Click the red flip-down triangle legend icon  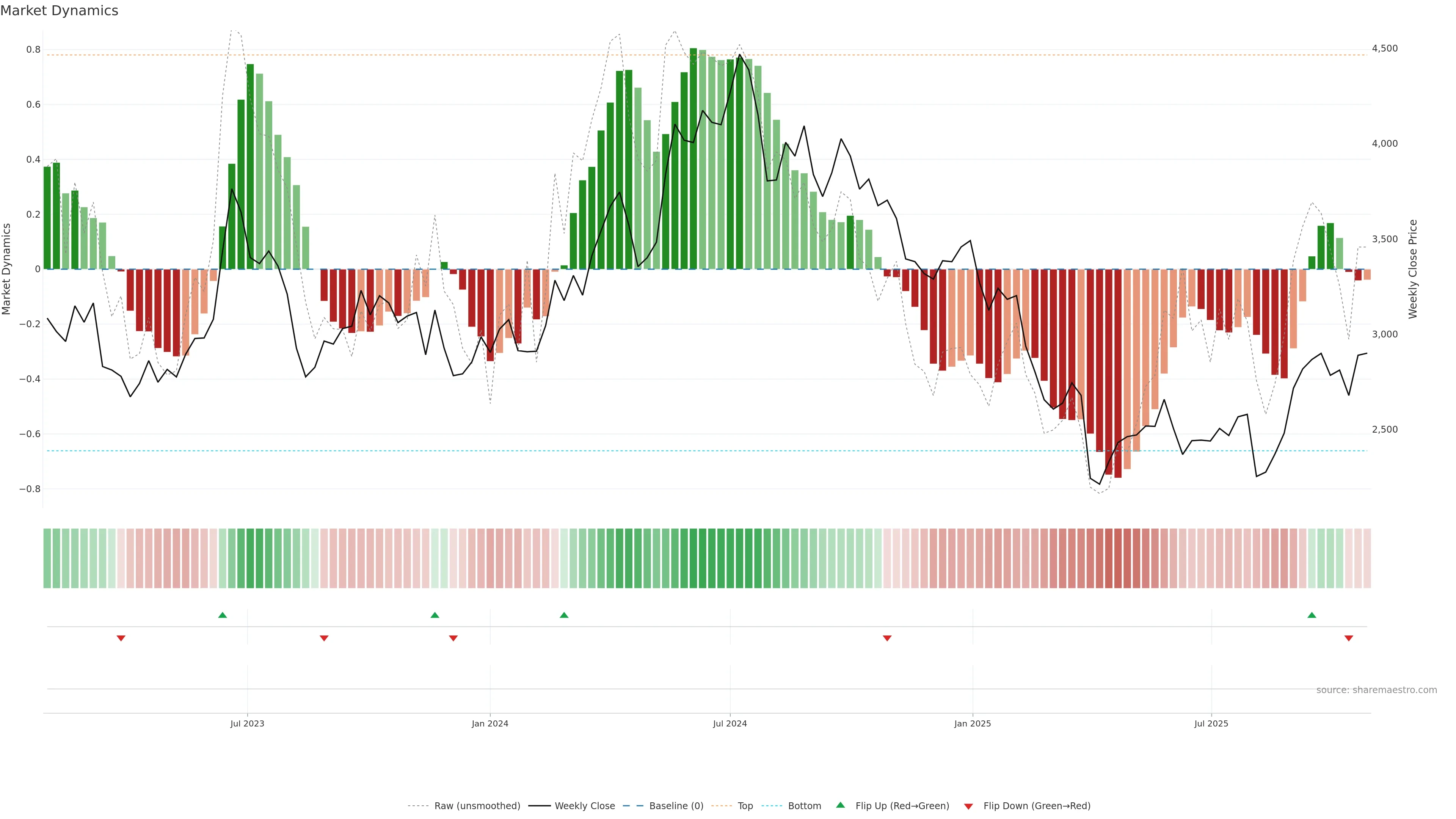(968, 806)
